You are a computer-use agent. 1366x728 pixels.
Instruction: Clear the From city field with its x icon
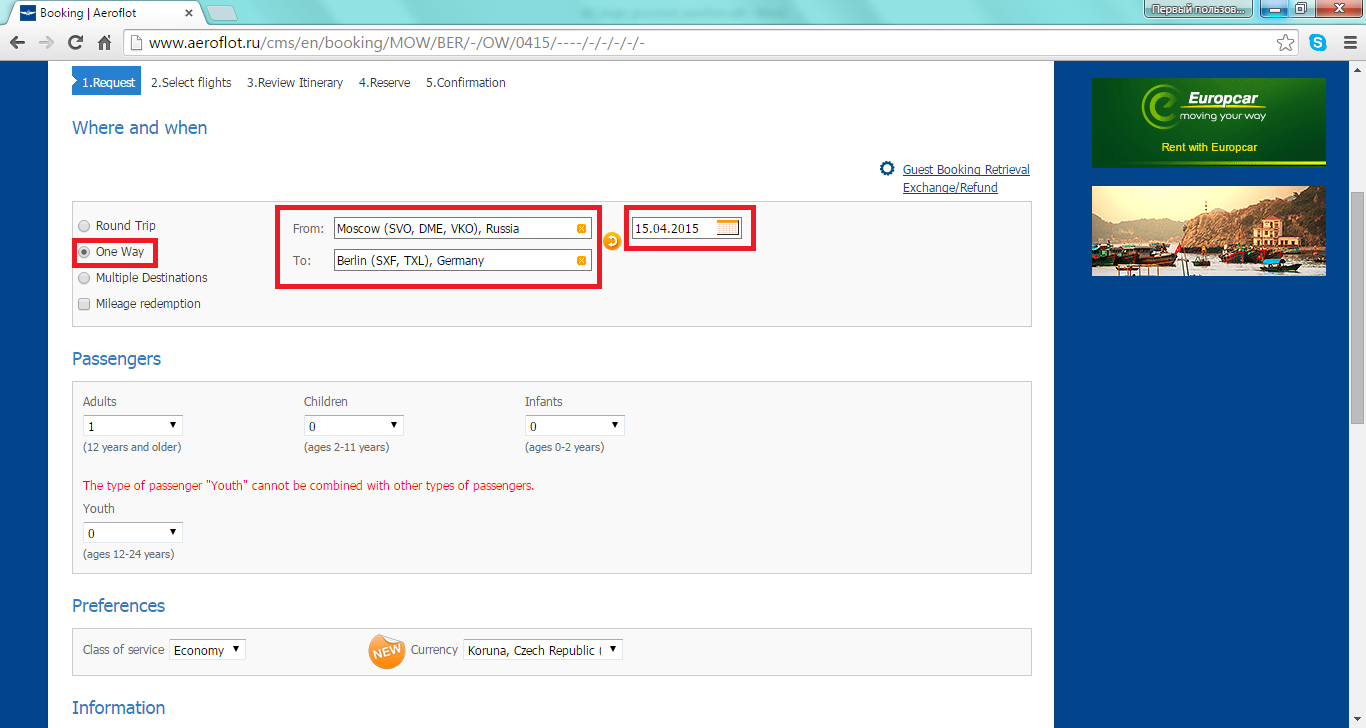pyautogui.click(x=581, y=229)
